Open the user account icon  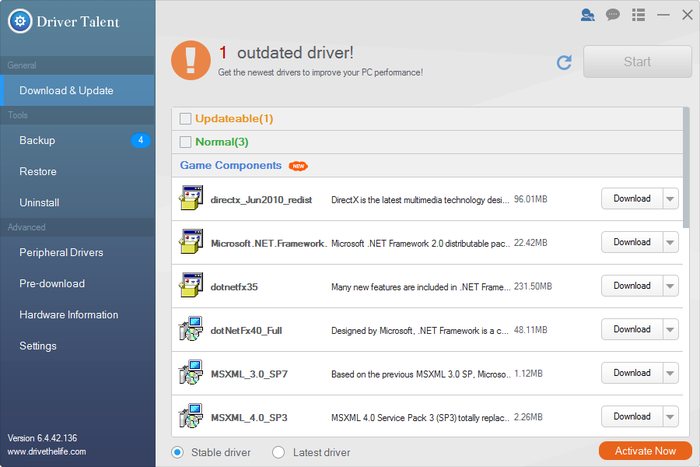tap(588, 15)
